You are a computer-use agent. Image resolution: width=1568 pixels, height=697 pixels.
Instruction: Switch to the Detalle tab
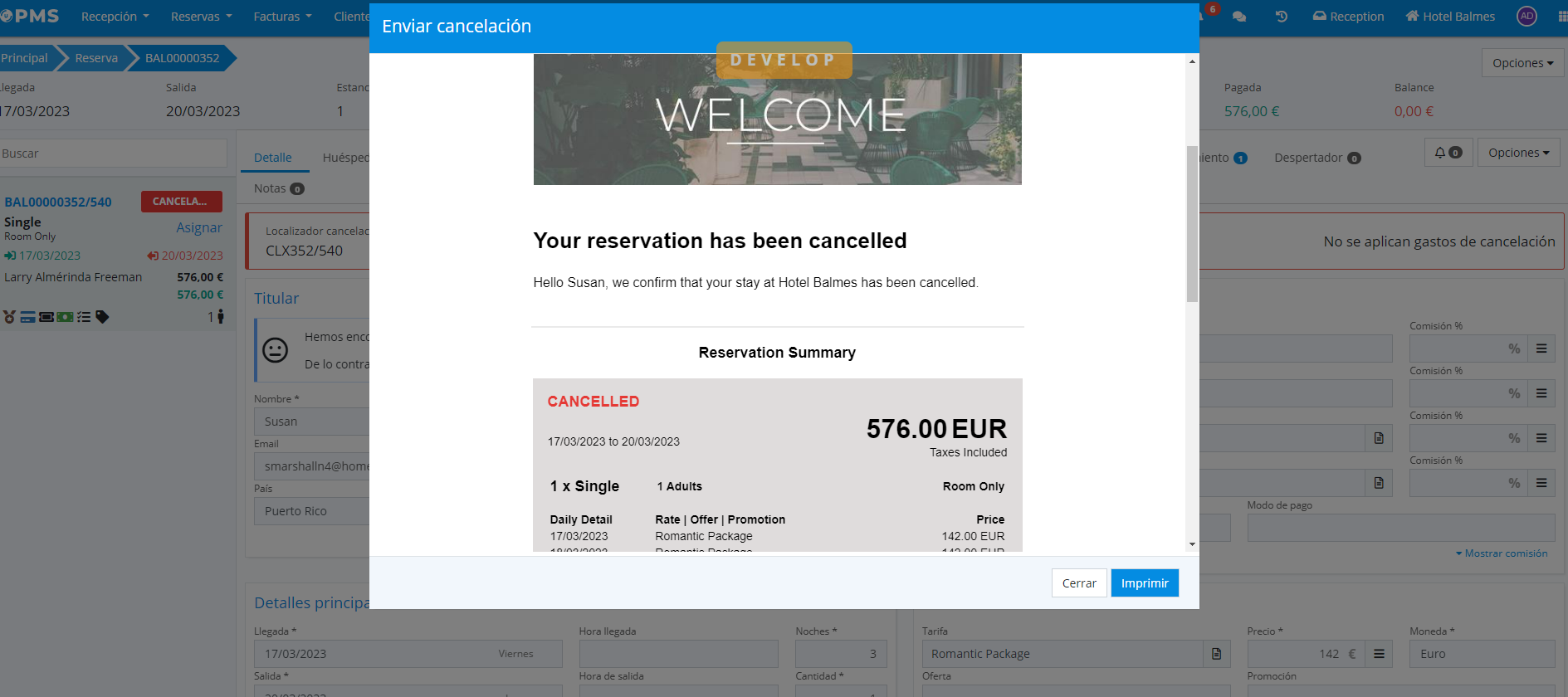(272, 158)
